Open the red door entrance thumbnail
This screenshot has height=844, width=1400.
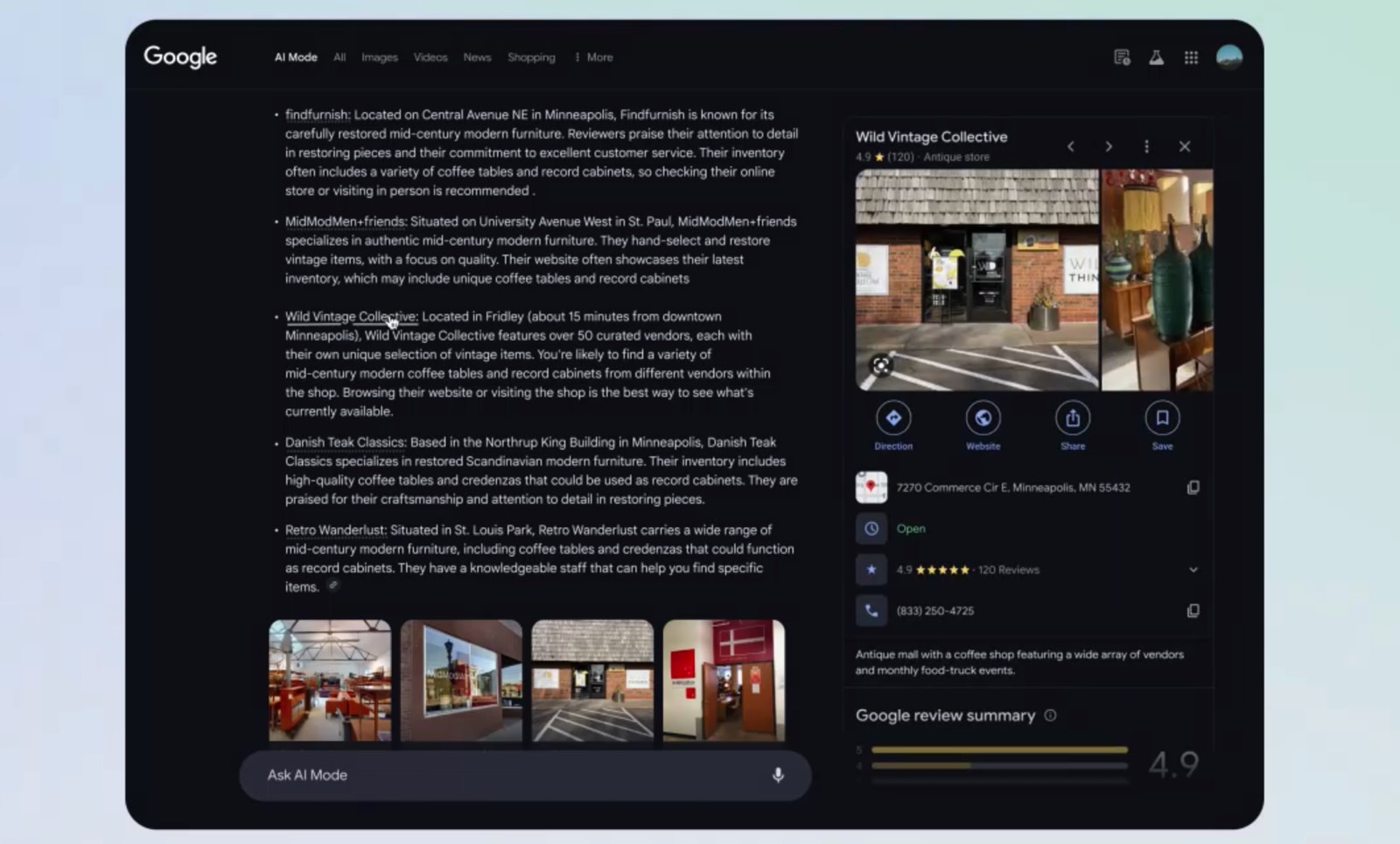click(x=724, y=681)
